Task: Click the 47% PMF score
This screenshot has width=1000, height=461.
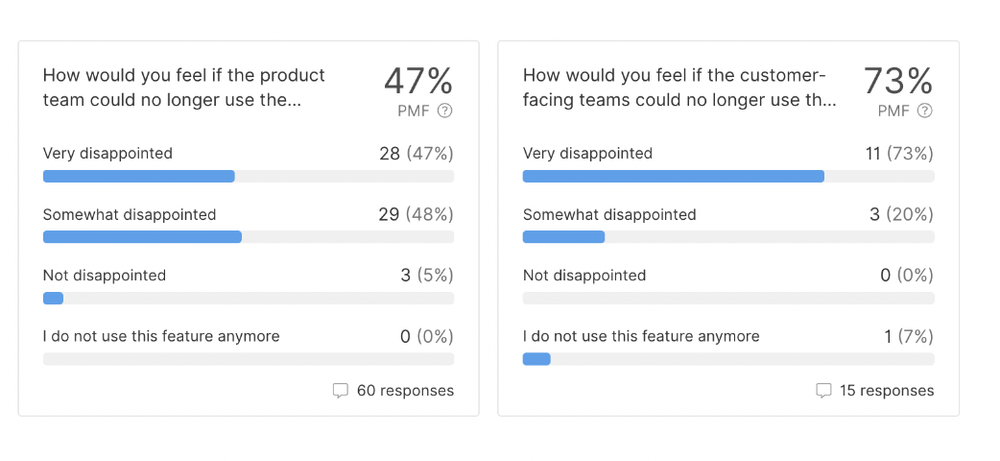Action: click(x=418, y=80)
